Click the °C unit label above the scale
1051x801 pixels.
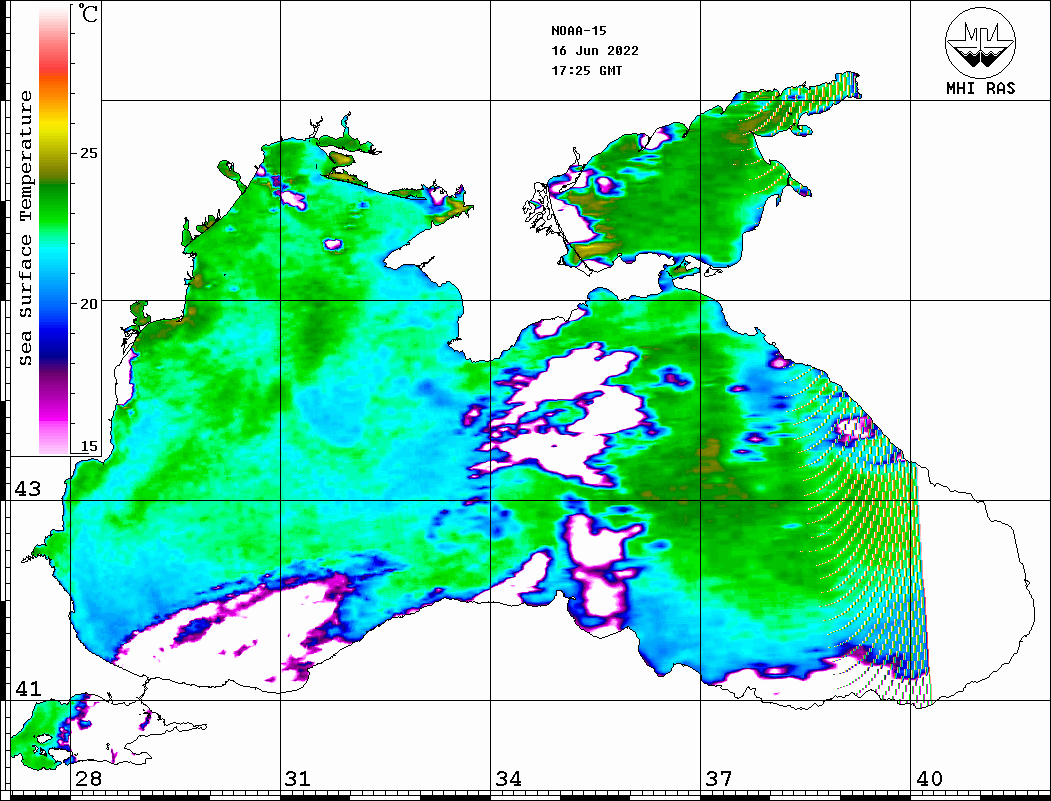coord(88,13)
